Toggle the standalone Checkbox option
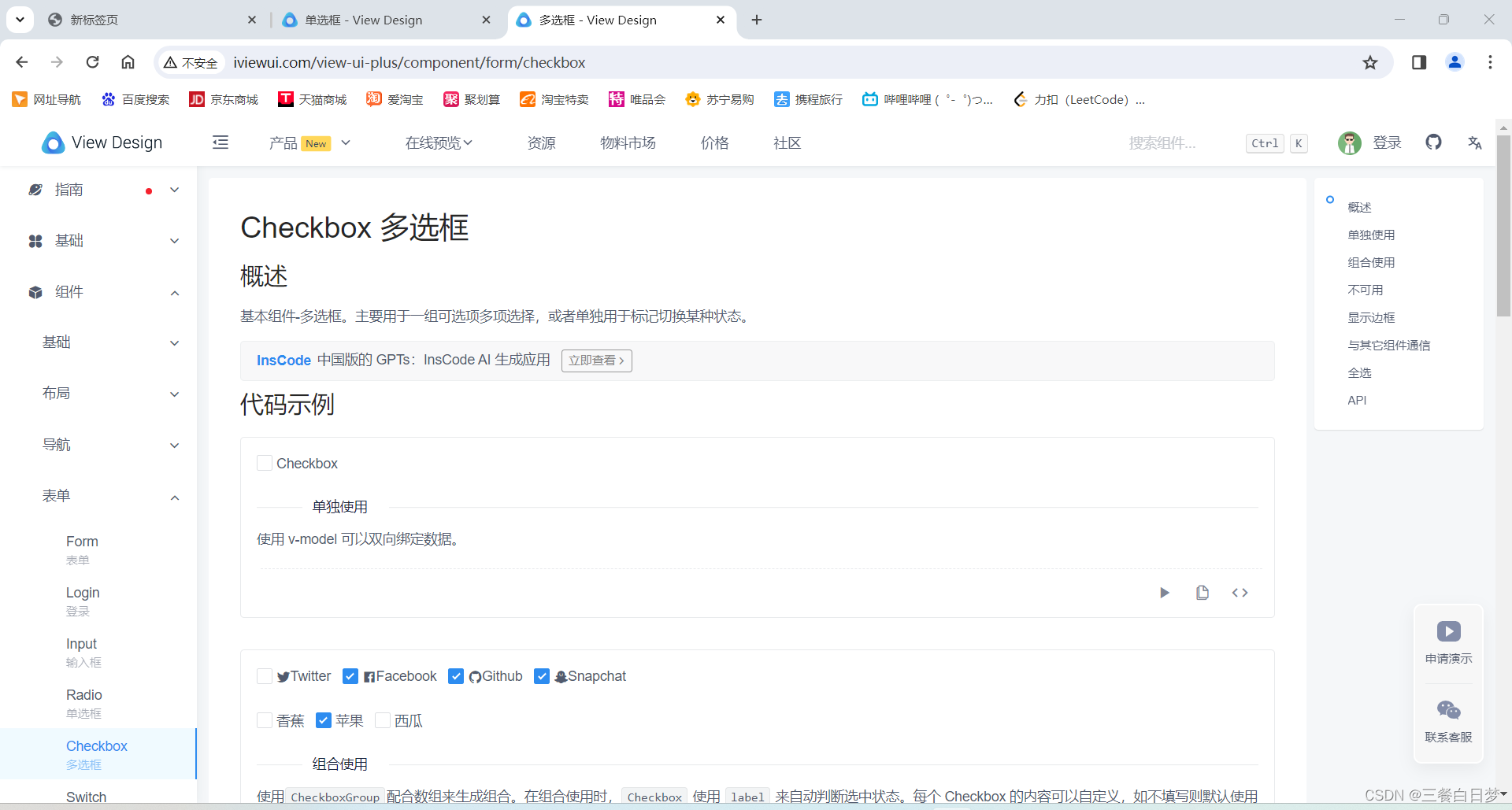Image resolution: width=1512 pixels, height=810 pixels. tap(265, 463)
